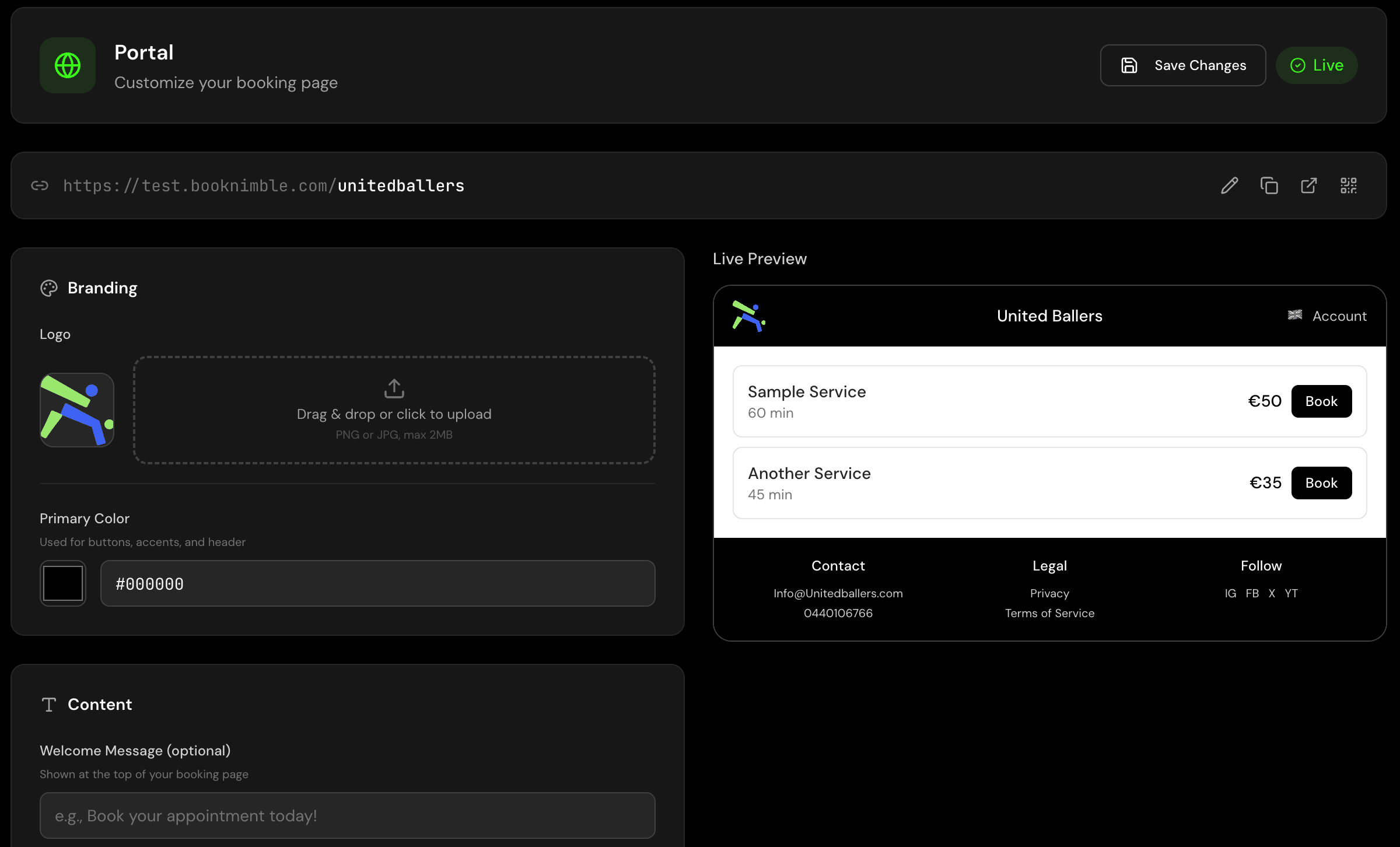
Task: Click the Portal globe icon
Action: click(x=67, y=65)
